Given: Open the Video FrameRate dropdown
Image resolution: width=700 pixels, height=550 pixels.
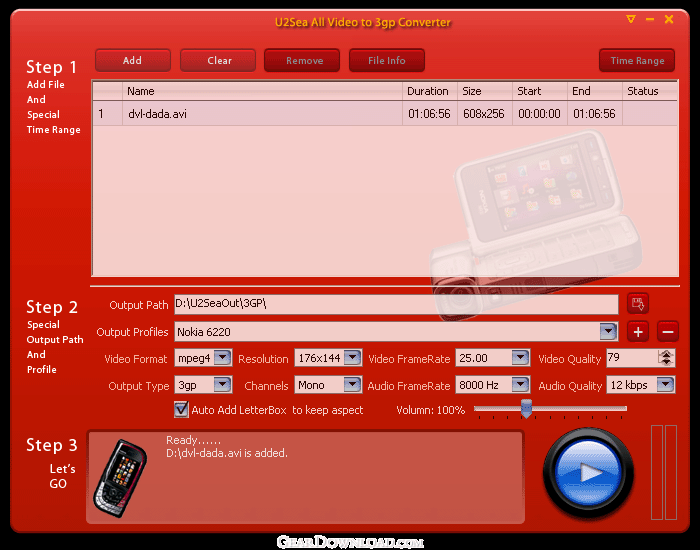Looking at the screenshot, I should (521, 358).
